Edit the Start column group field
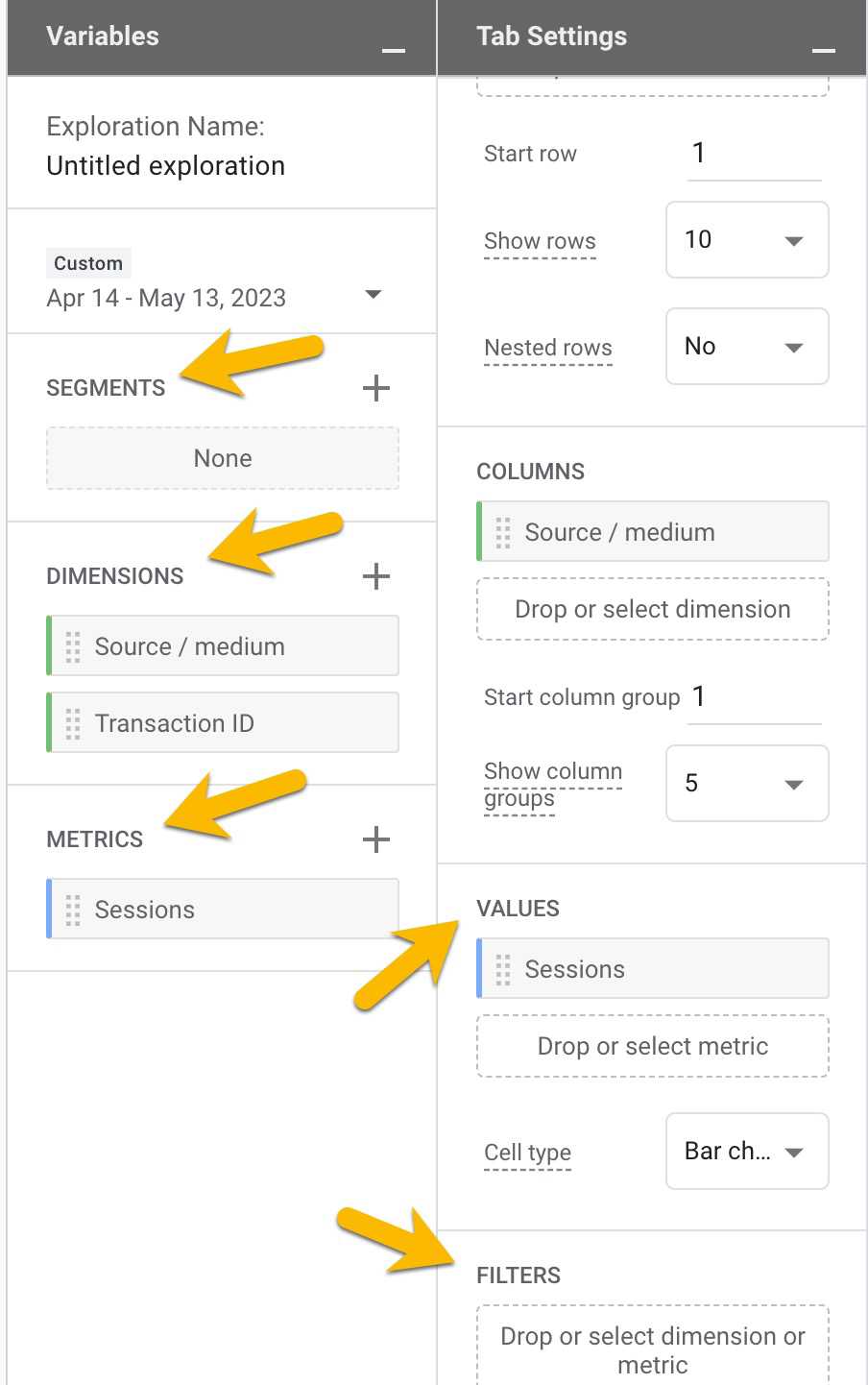868x1385 pixels. pos(754,697)
